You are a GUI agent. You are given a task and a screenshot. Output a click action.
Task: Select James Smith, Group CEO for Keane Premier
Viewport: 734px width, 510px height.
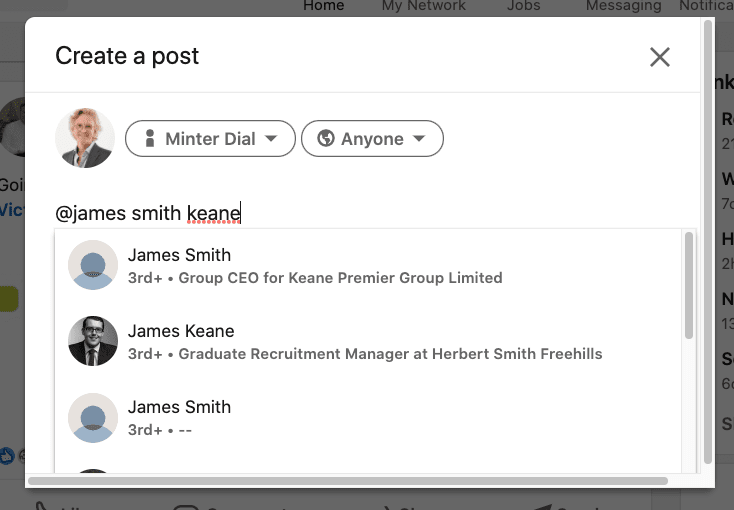point(315,266)
